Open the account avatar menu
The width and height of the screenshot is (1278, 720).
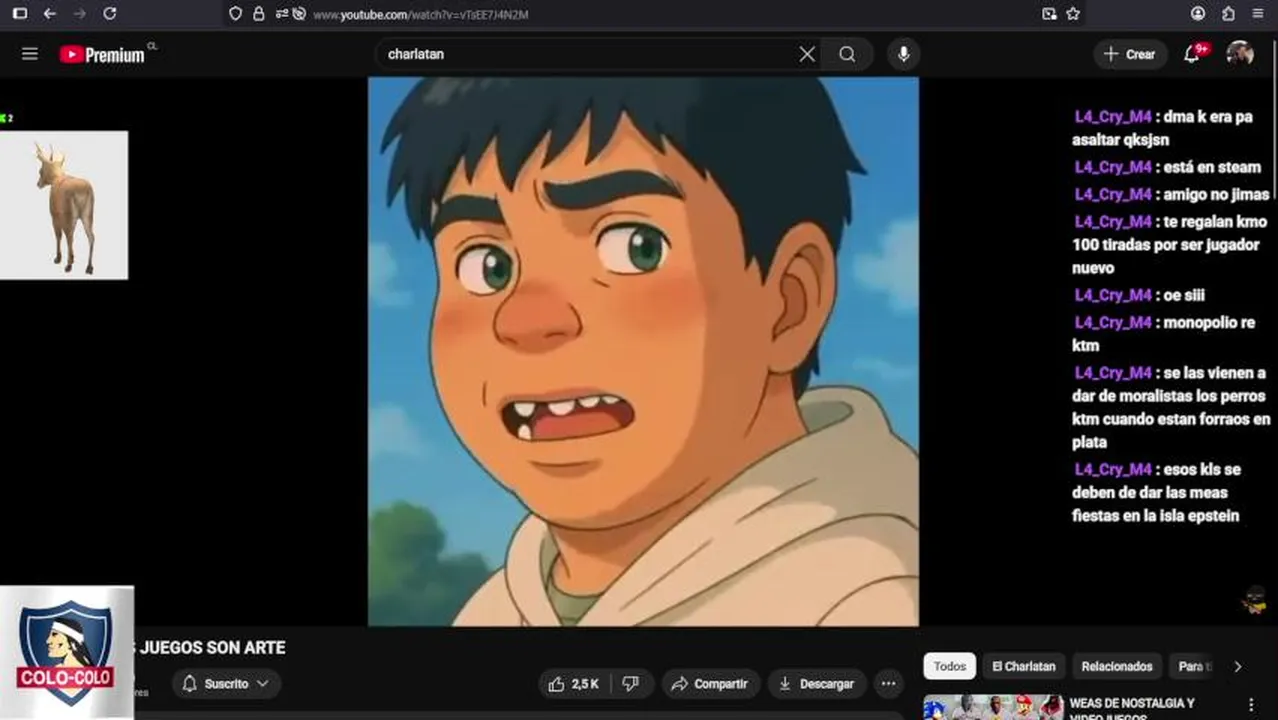pyautogui.click(x=1240, y=54)
